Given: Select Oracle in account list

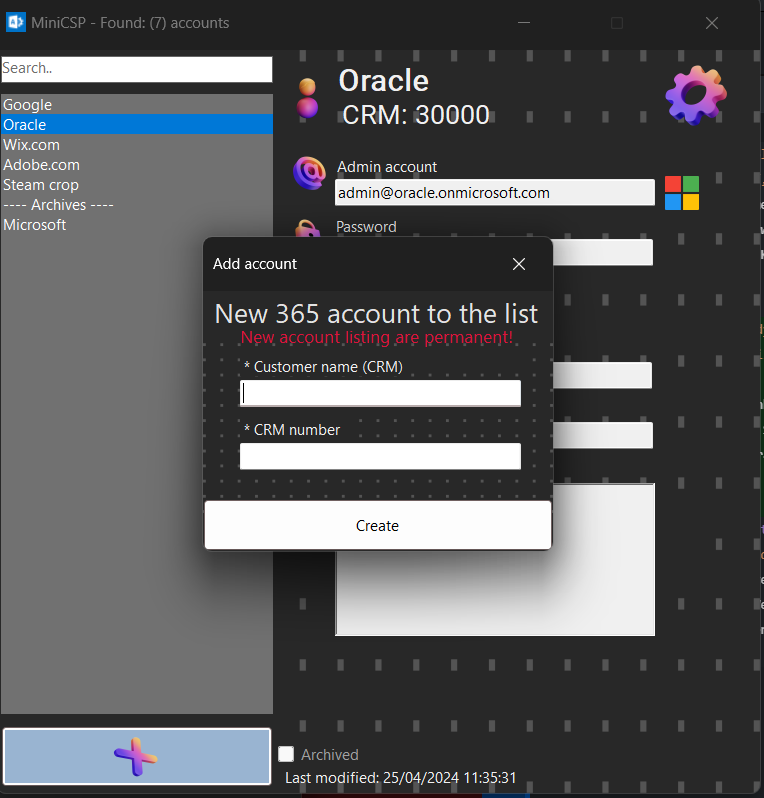Looking at the screenshot, I should click(136, 124).
